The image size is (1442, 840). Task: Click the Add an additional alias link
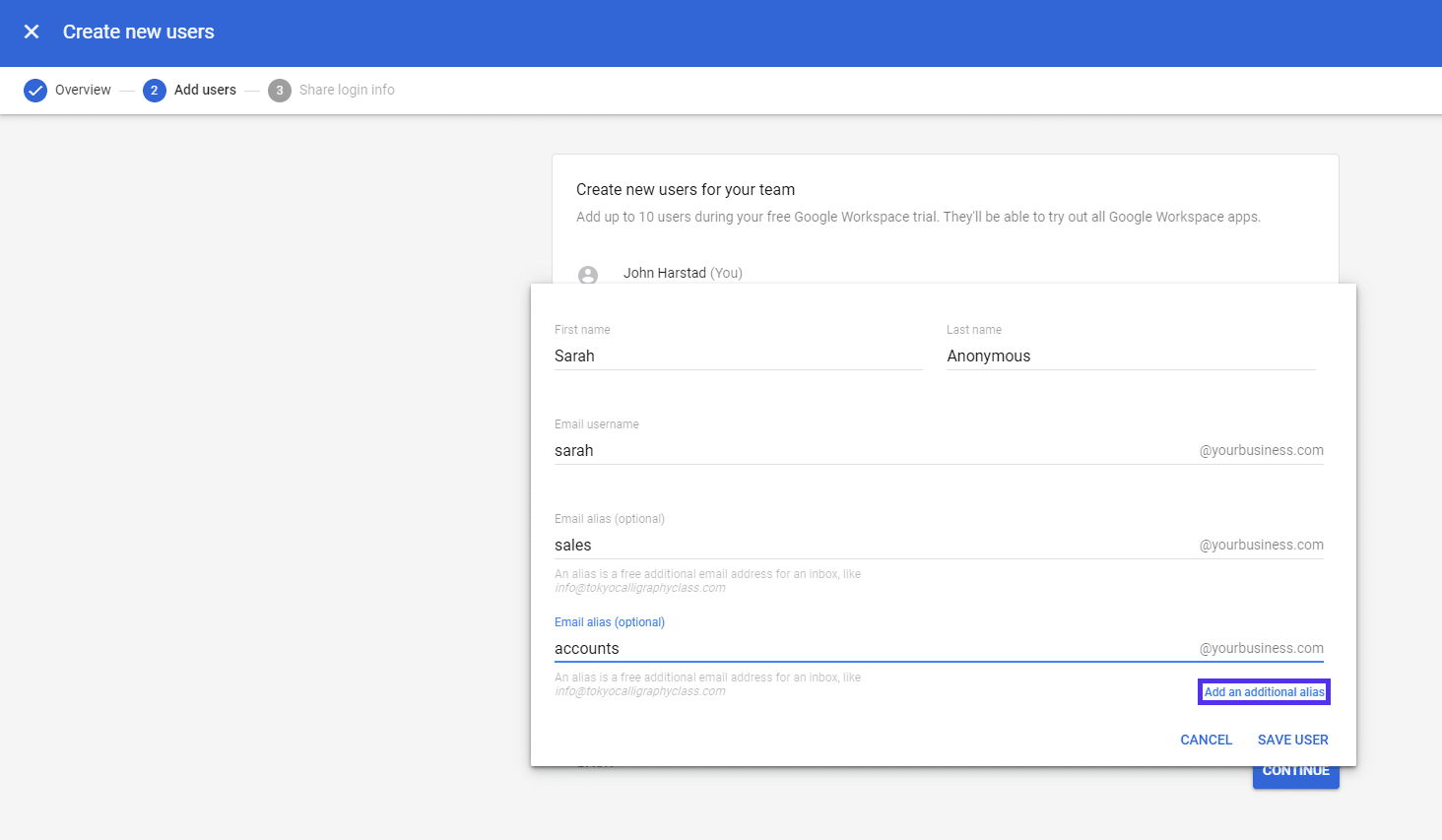click(x=1264, y=691)
